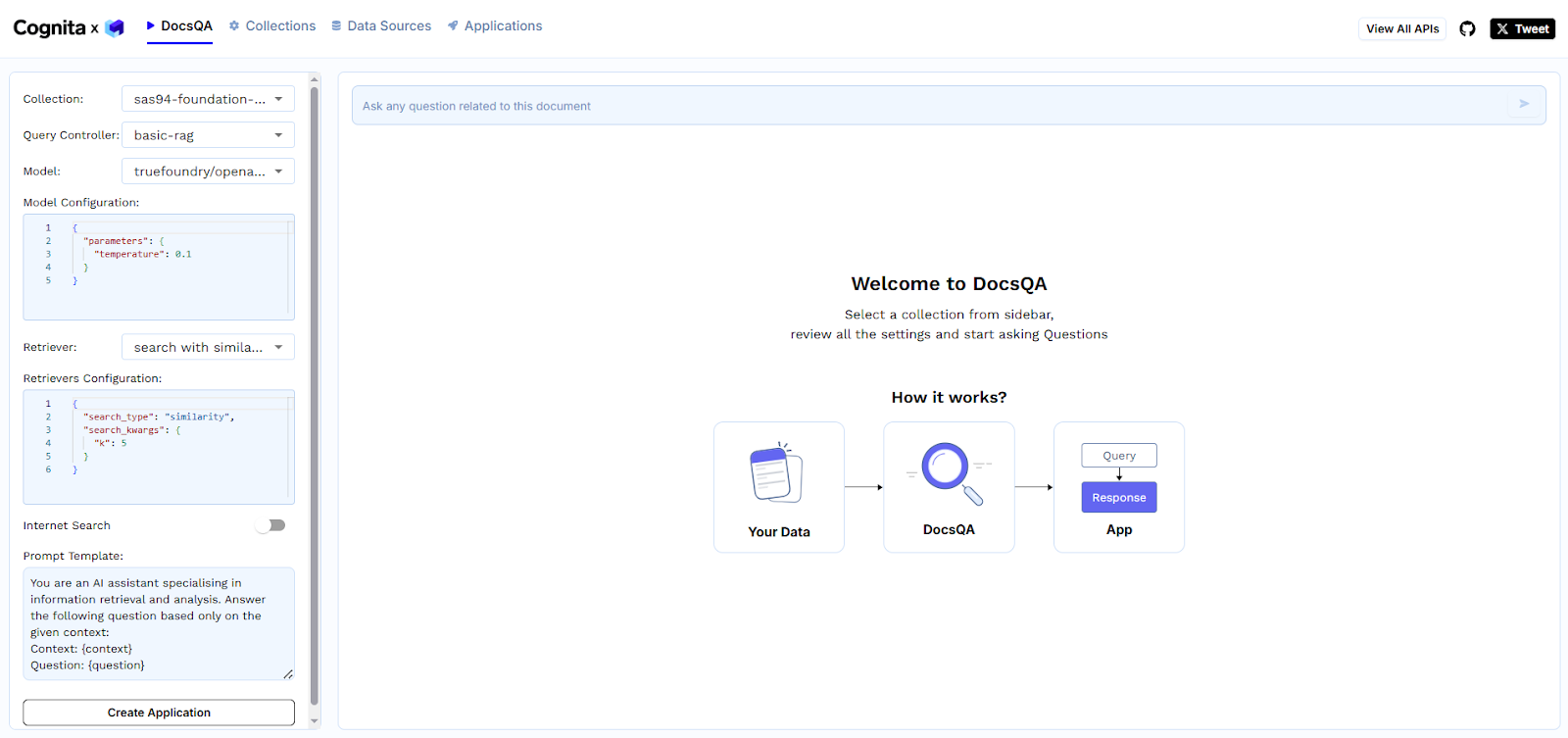1568x738 pixels.
Task: Click the Create Application button
Action: coord(159,713)
